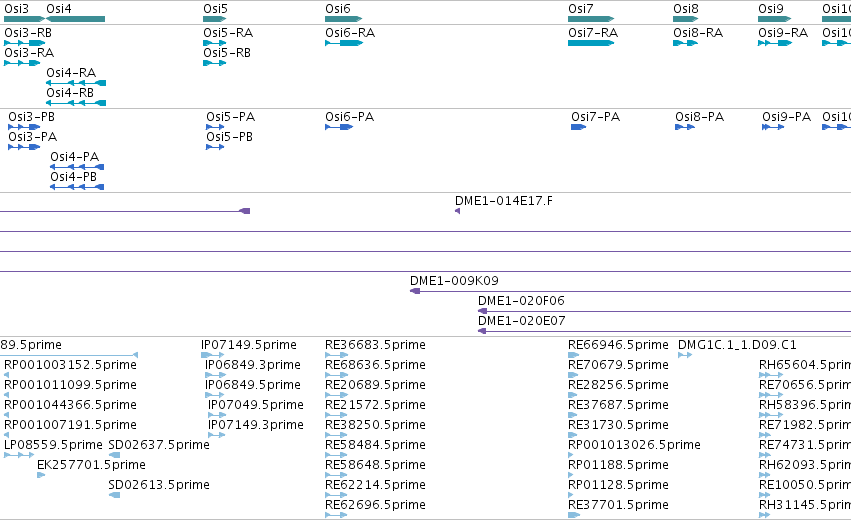Select EST RE62696.5prime

[x=336, y=516]
